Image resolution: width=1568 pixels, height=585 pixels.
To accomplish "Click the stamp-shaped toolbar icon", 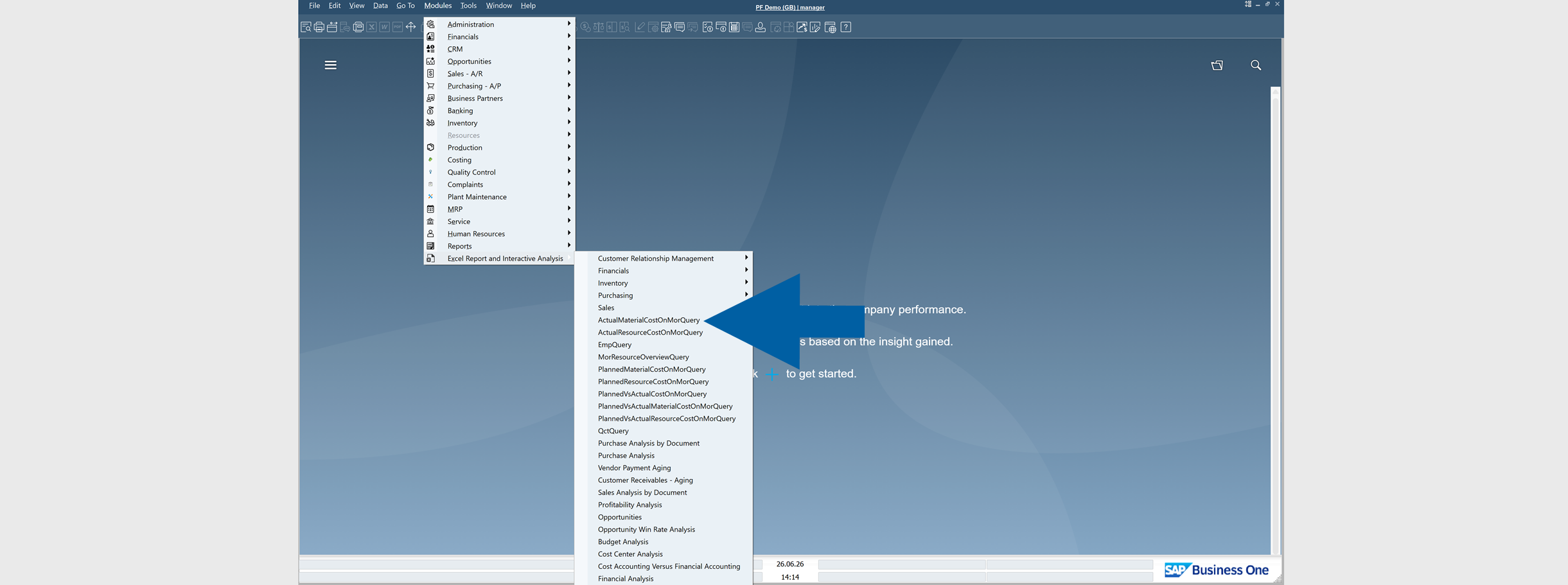I will click(760, 27).
